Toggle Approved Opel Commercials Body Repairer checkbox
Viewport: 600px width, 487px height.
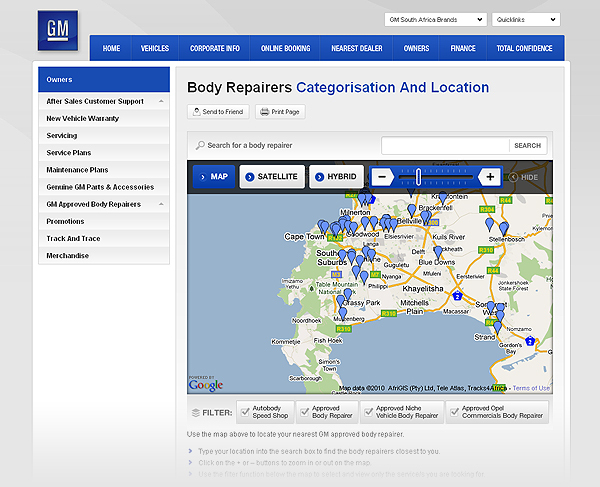454,412
